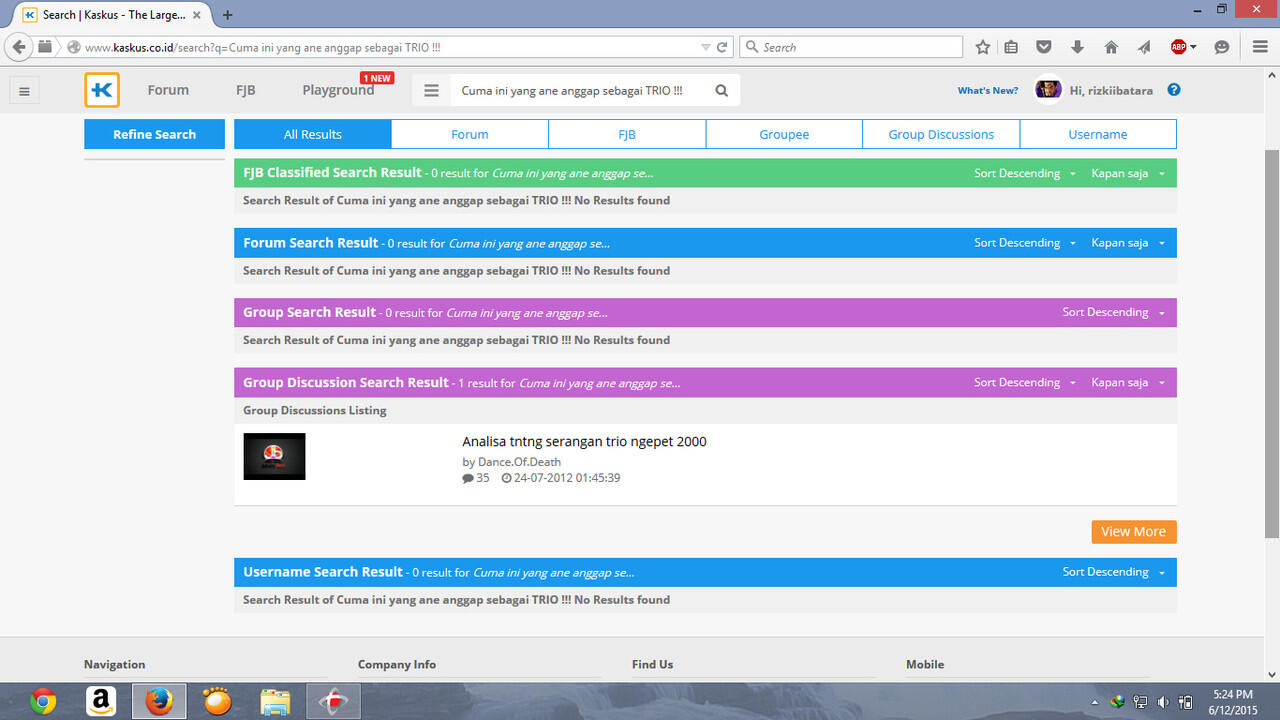Open the File Explorer taskbar icon

275,702
